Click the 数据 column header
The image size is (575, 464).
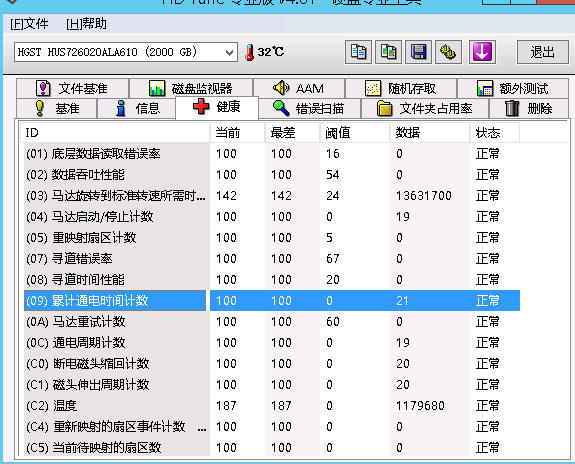click(x=429, y=132)
